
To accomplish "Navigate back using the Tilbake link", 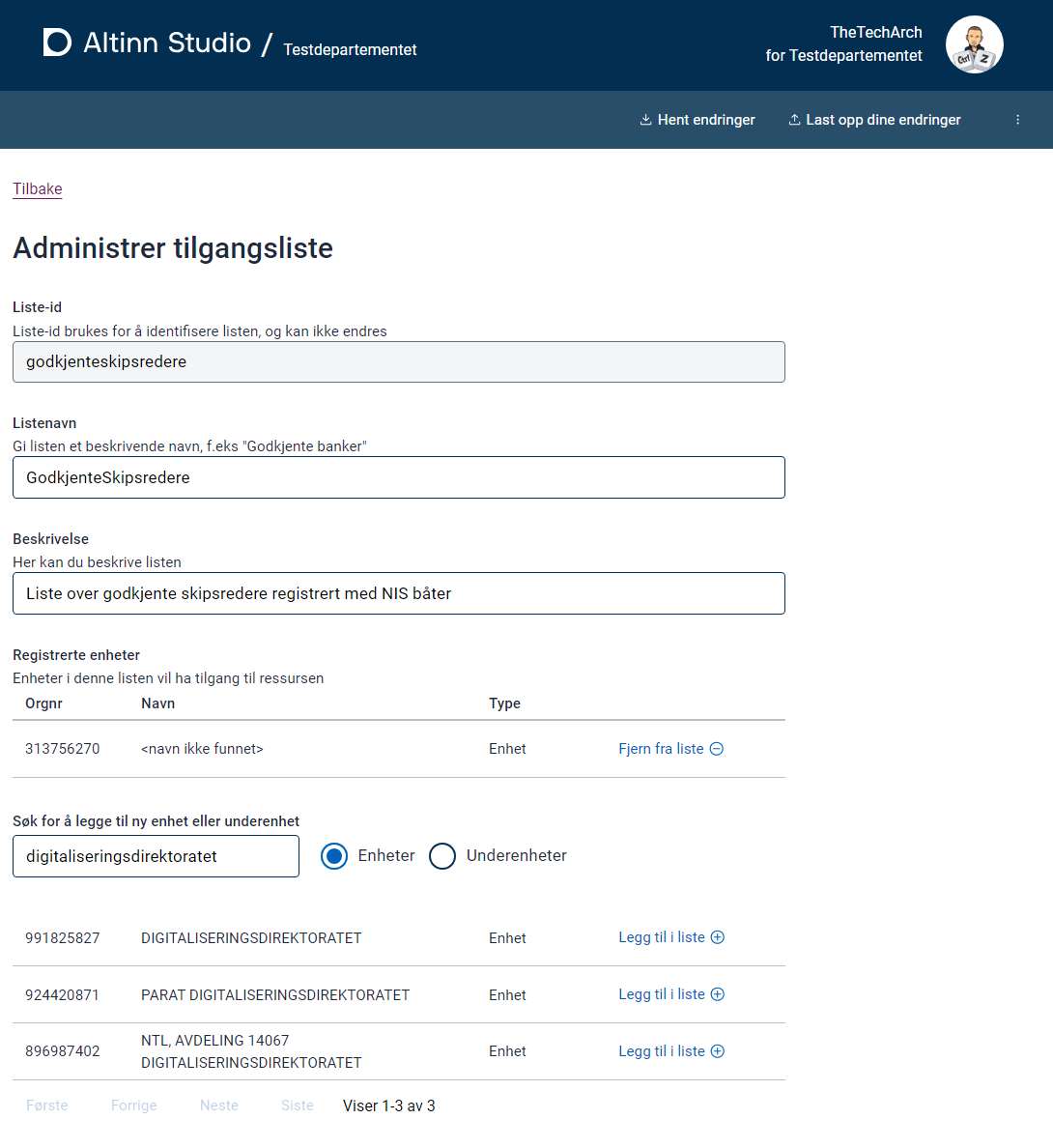I will click(37, 188).
